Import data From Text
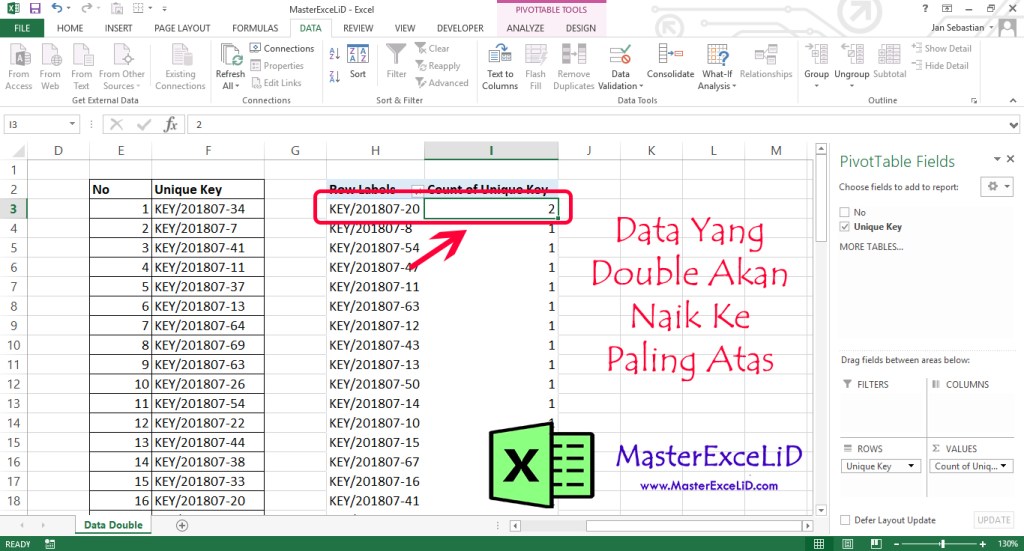 82,67
